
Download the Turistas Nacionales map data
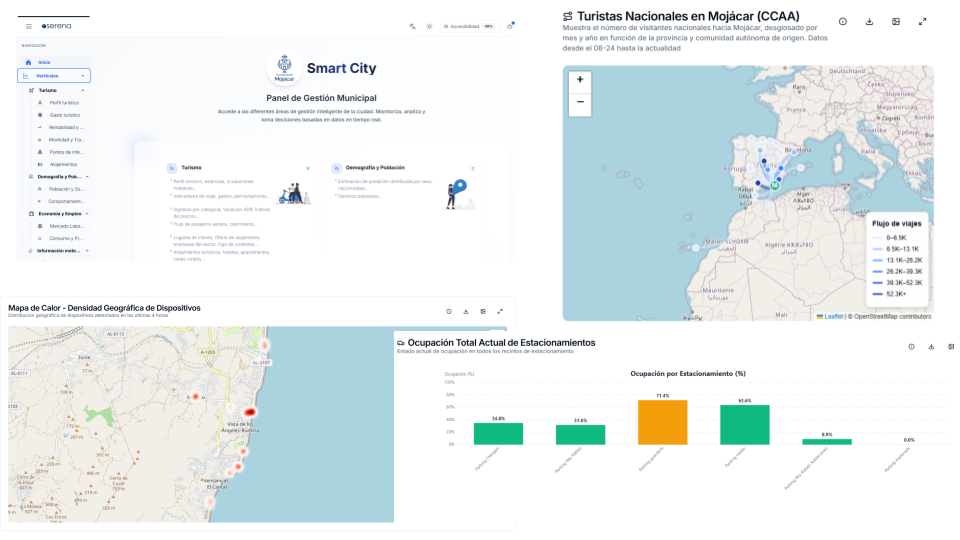coord(869,21)
